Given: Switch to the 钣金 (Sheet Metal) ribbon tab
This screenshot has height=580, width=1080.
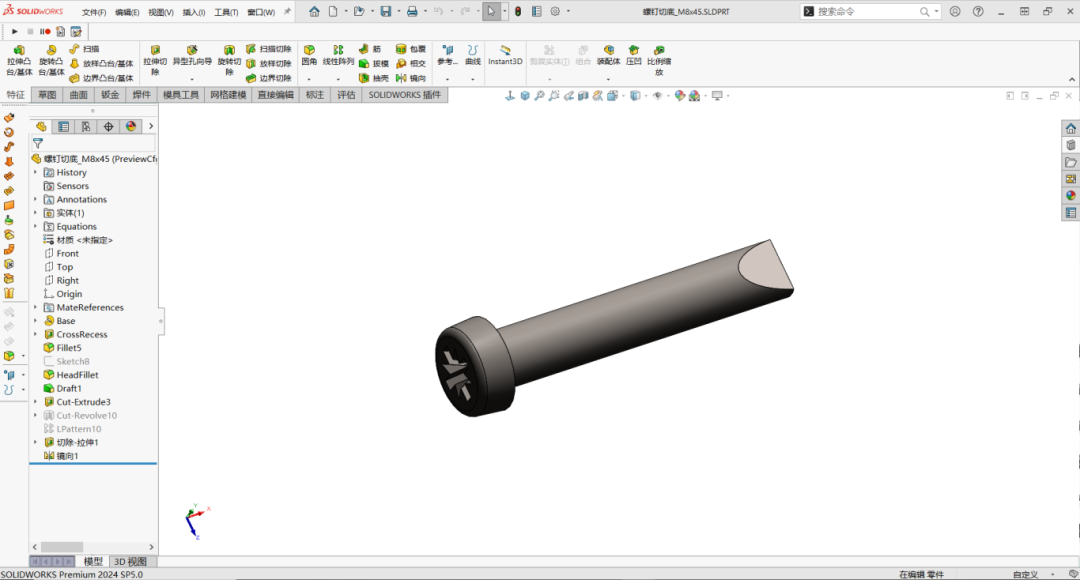Looking at the screenshot, I should [x=110, y=95].
